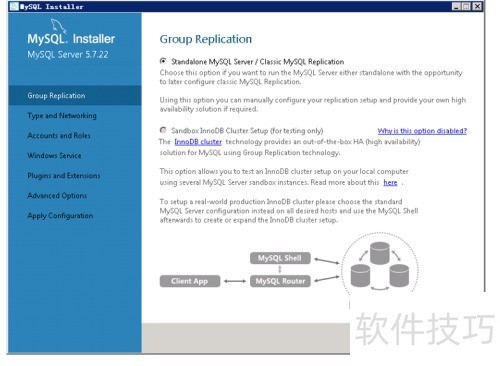Viewport: 500px width, 366px height.
Task: Click the MySQL dolphin logo
Action: [58, 26]
